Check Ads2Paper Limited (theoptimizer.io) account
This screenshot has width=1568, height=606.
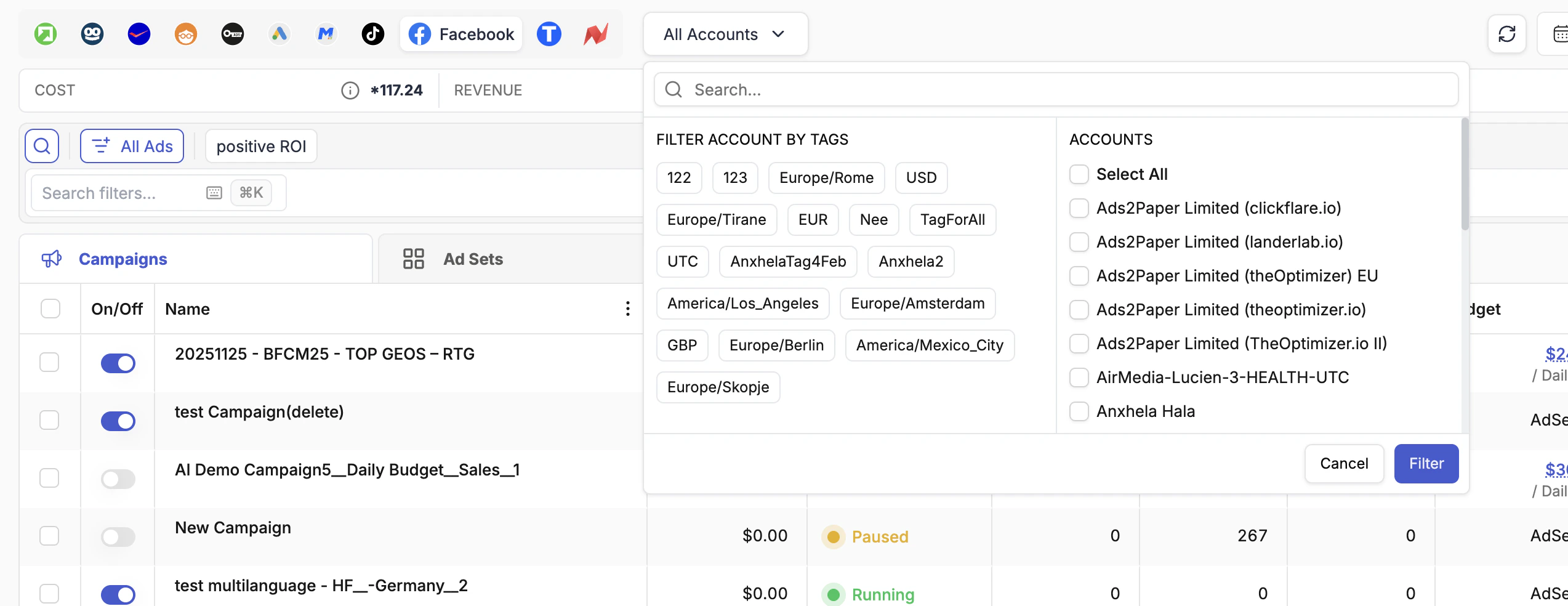pos(1079,310)
